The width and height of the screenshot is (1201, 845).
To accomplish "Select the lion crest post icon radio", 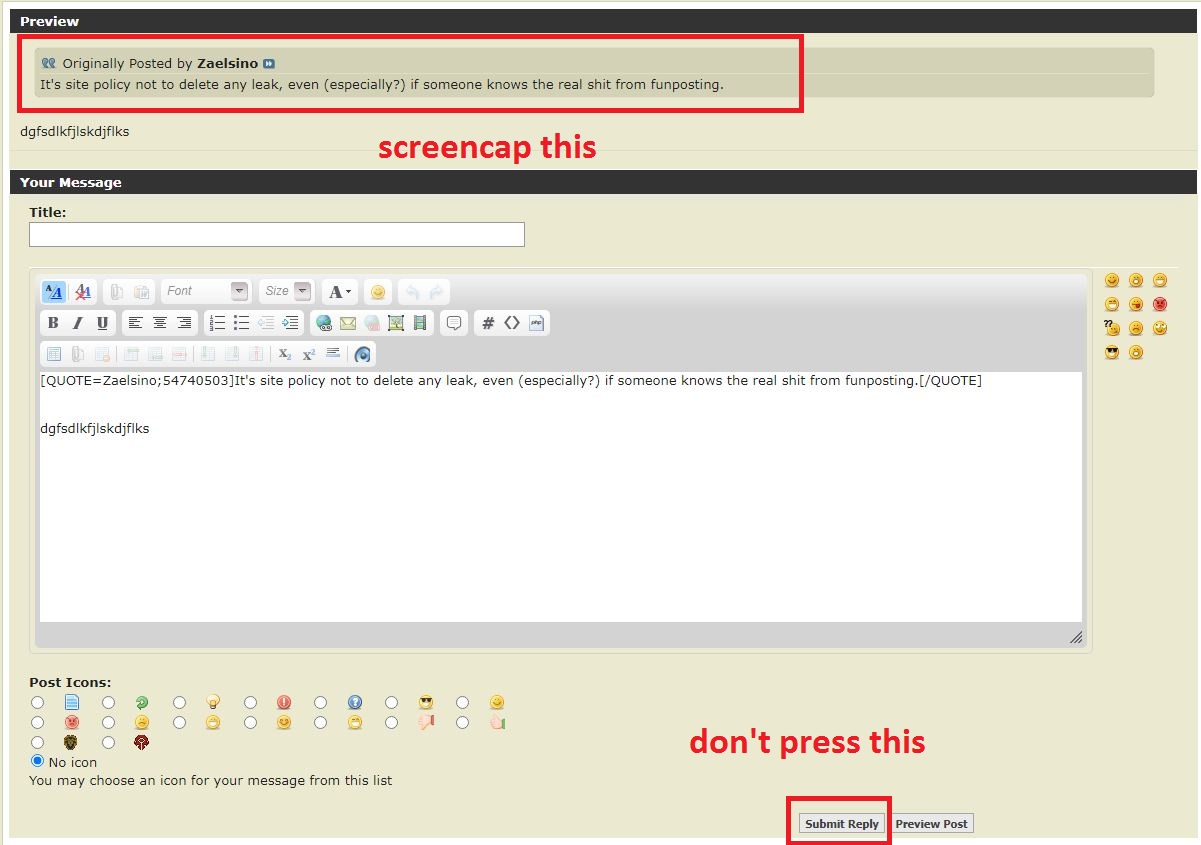I will pos(38,742).
